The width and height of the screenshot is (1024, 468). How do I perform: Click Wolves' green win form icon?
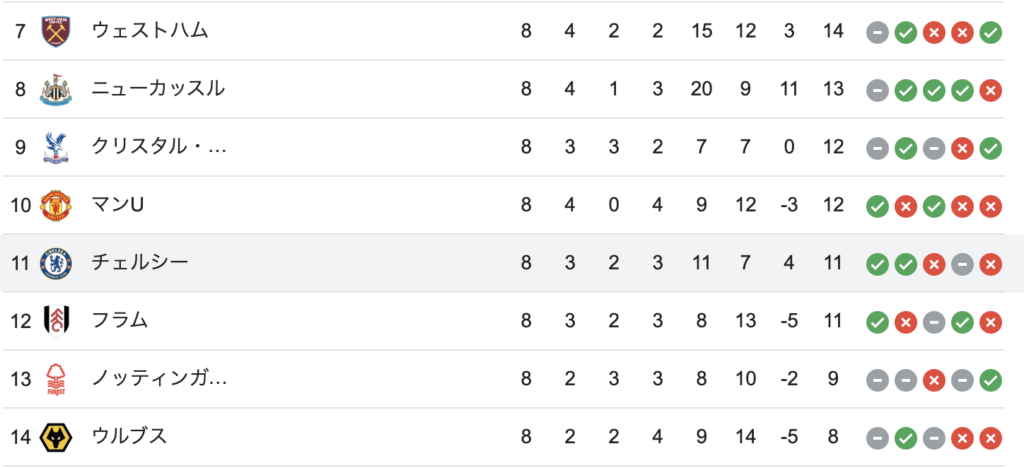[905, 438]
